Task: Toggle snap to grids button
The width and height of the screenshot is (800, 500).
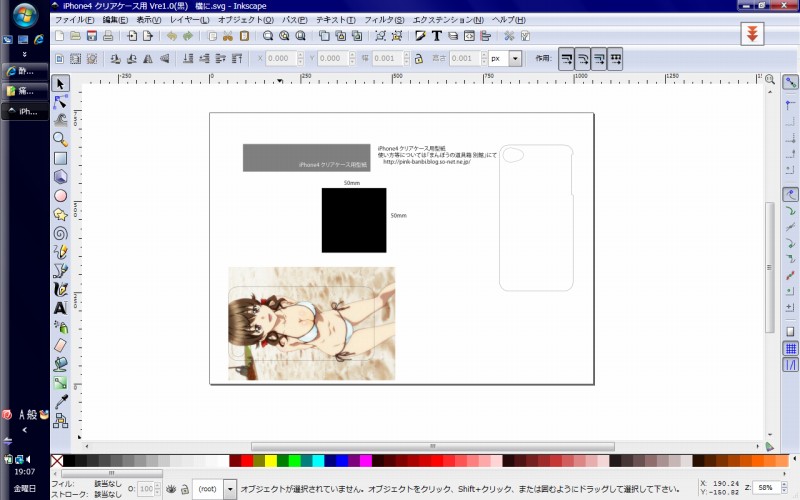Action: coord(790,348)
